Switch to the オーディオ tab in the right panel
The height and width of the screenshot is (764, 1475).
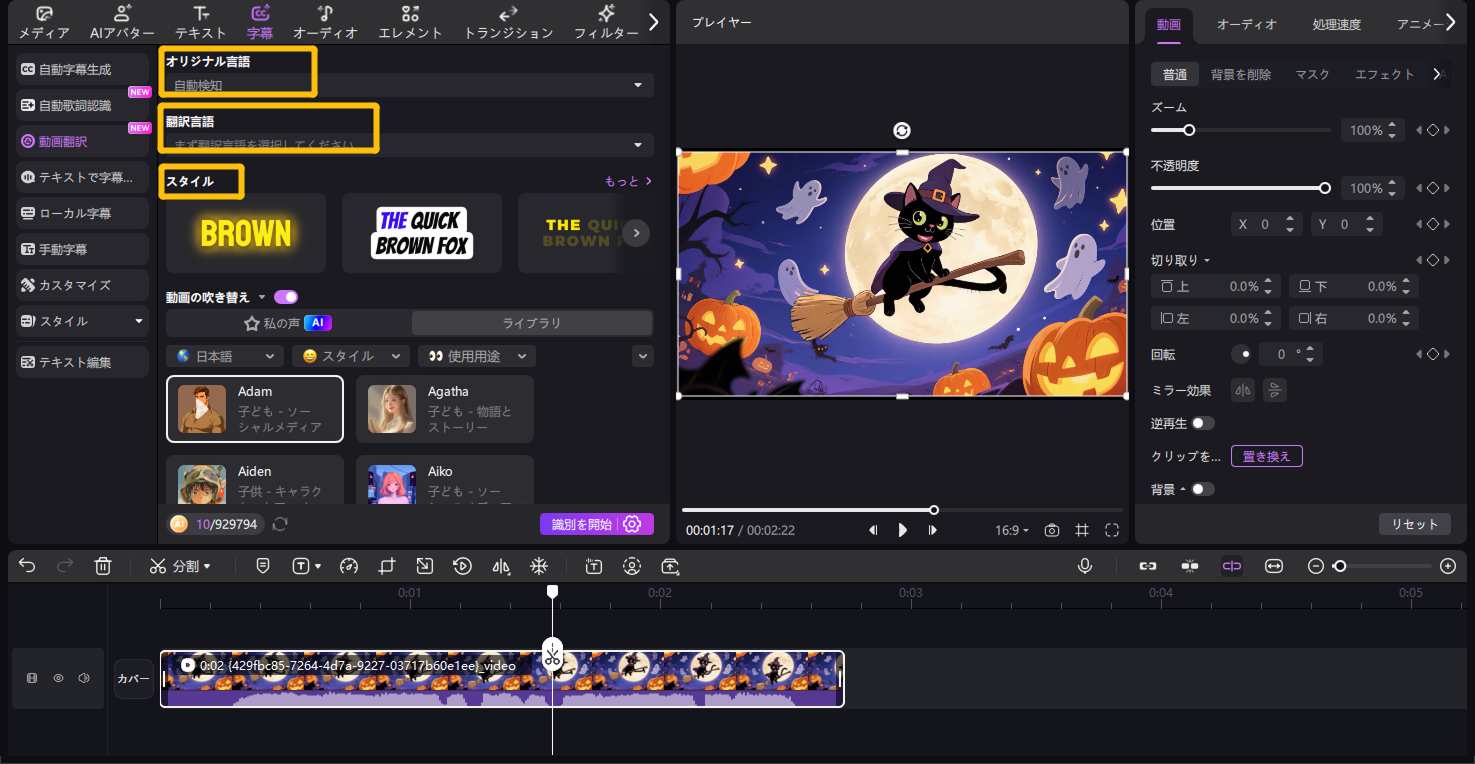[x=1246, y=24]
